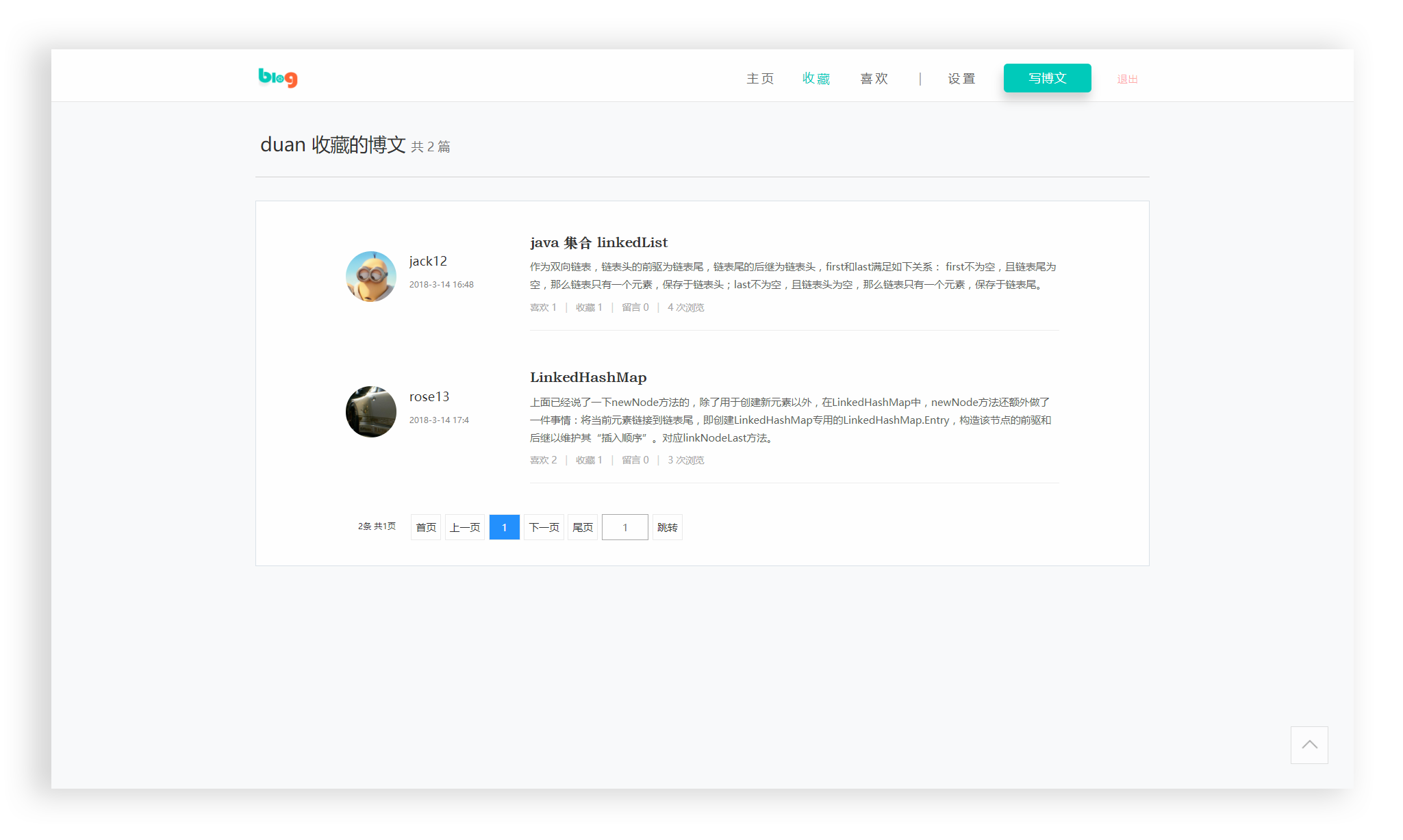Focus the page number input field
This screenshot has width=1403, height=840.
(624, 527)
